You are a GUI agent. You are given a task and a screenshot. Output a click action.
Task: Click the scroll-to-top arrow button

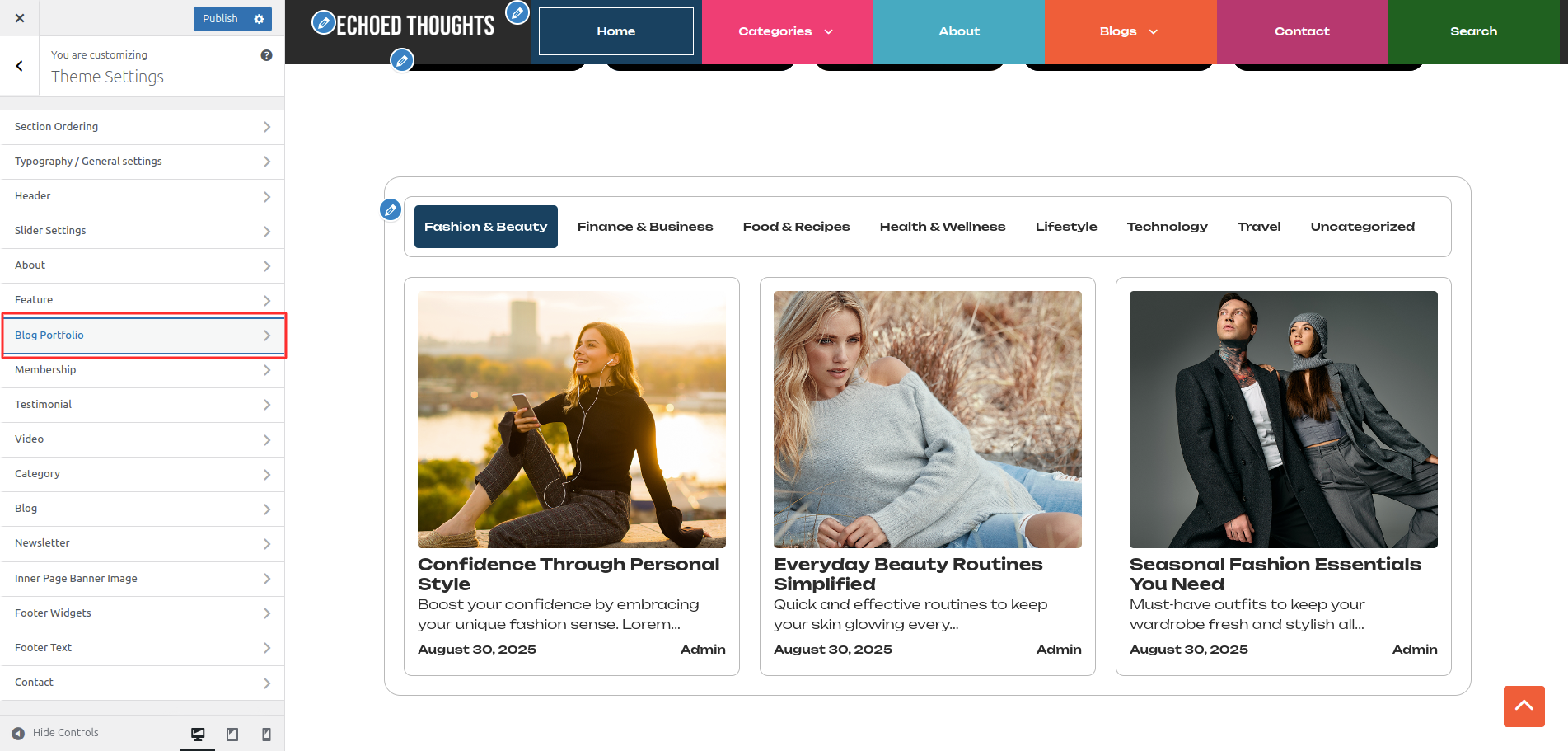click(1524, 706)
